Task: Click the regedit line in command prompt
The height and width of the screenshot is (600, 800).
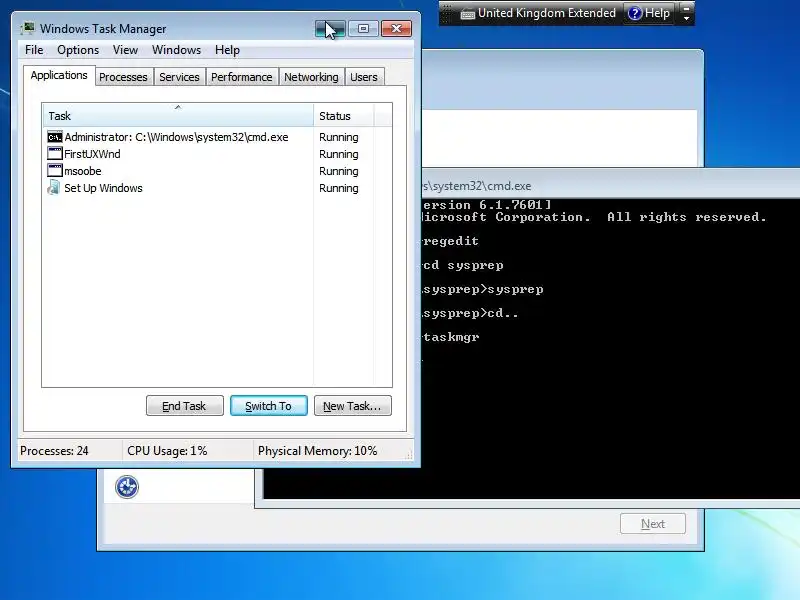Action: tap(451, 241)
